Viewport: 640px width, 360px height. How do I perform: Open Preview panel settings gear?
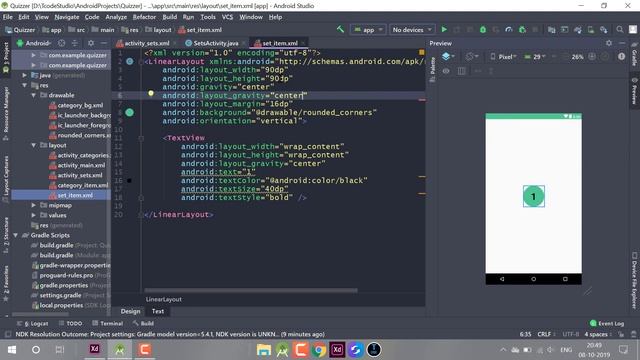609,43
